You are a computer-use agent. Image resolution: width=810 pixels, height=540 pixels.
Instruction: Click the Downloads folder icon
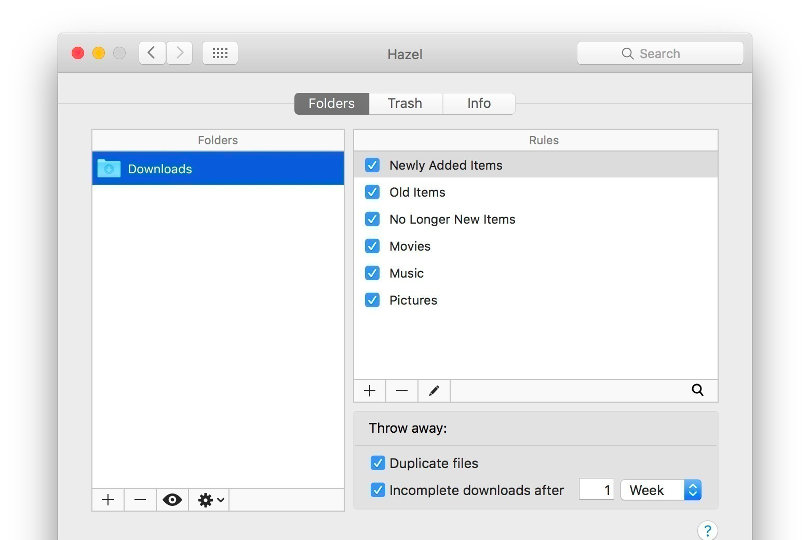[109, 168]
